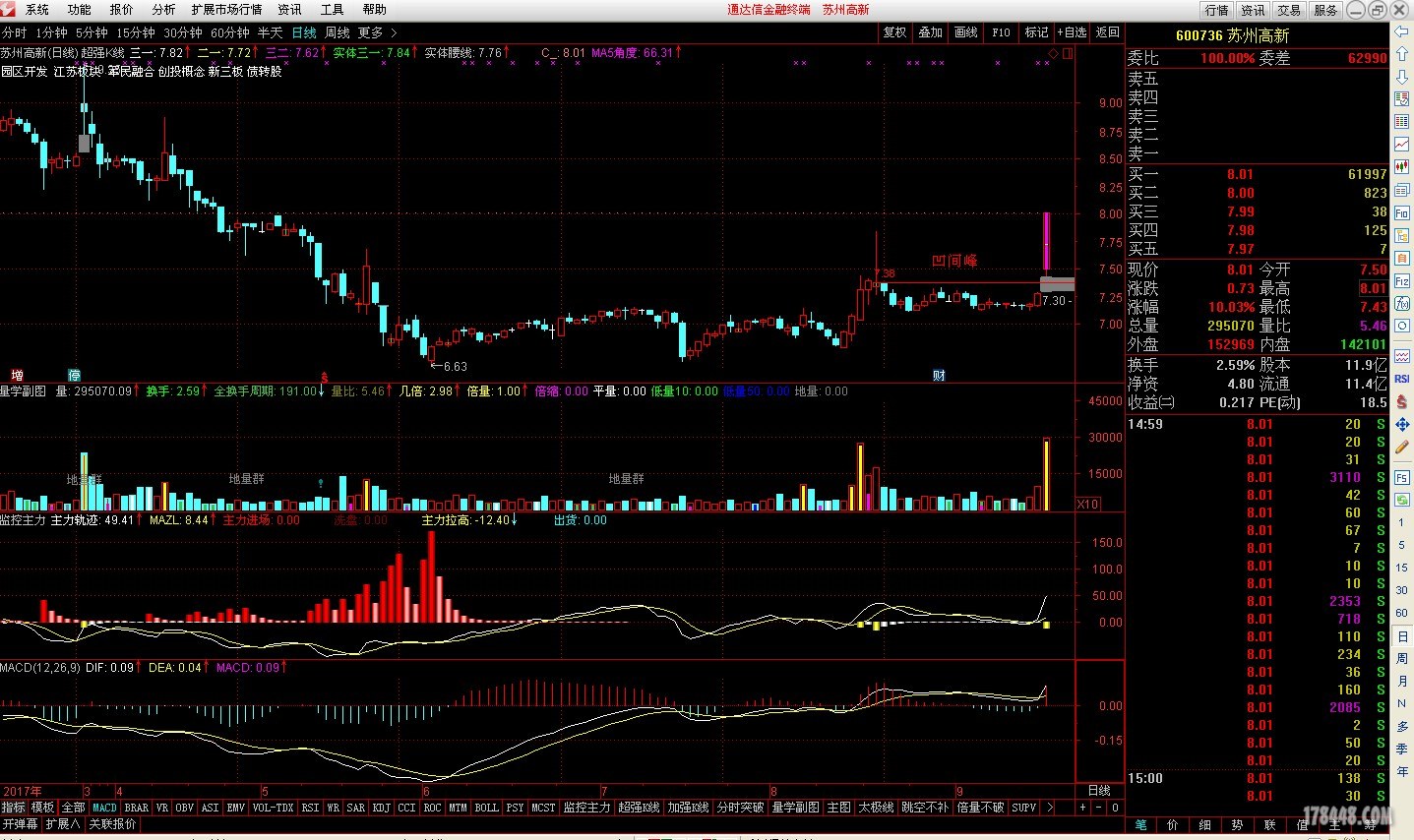
Task: Switch sidebar period to 60 minute
Action: coord(1401,613)
